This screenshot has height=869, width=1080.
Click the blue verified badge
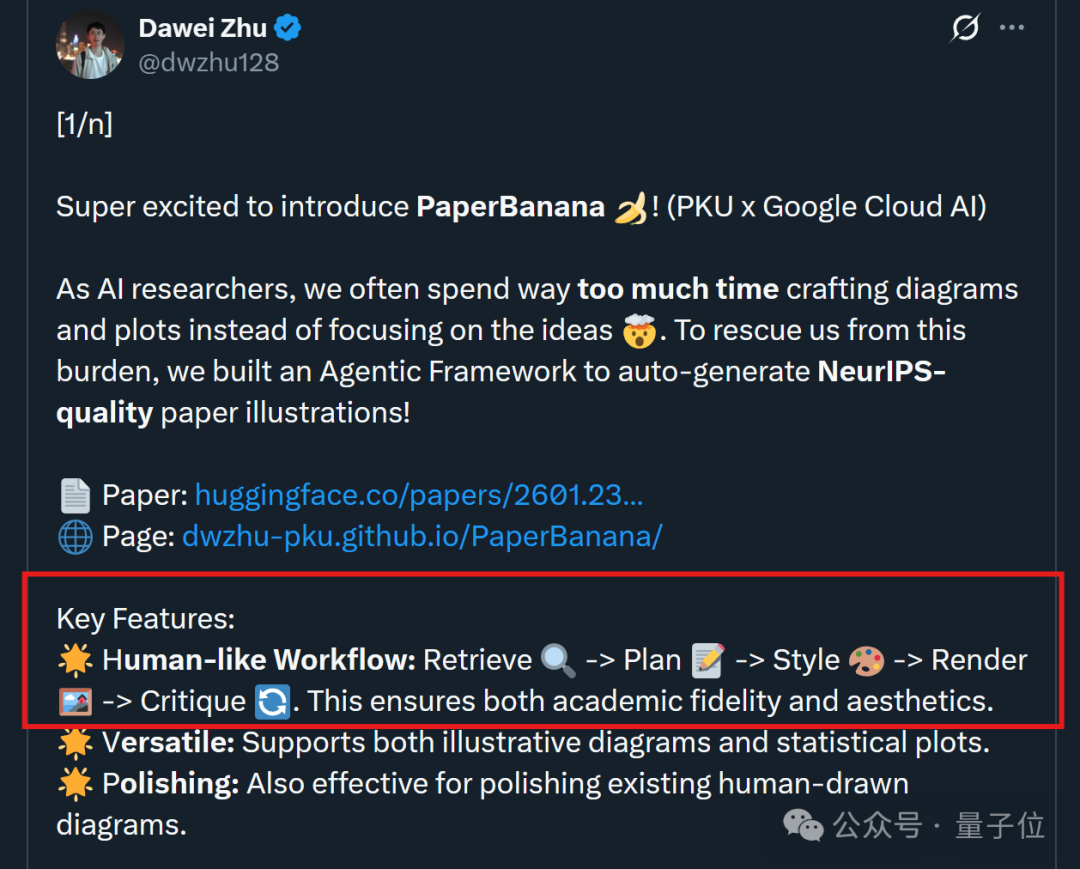(x=287, y=28)
